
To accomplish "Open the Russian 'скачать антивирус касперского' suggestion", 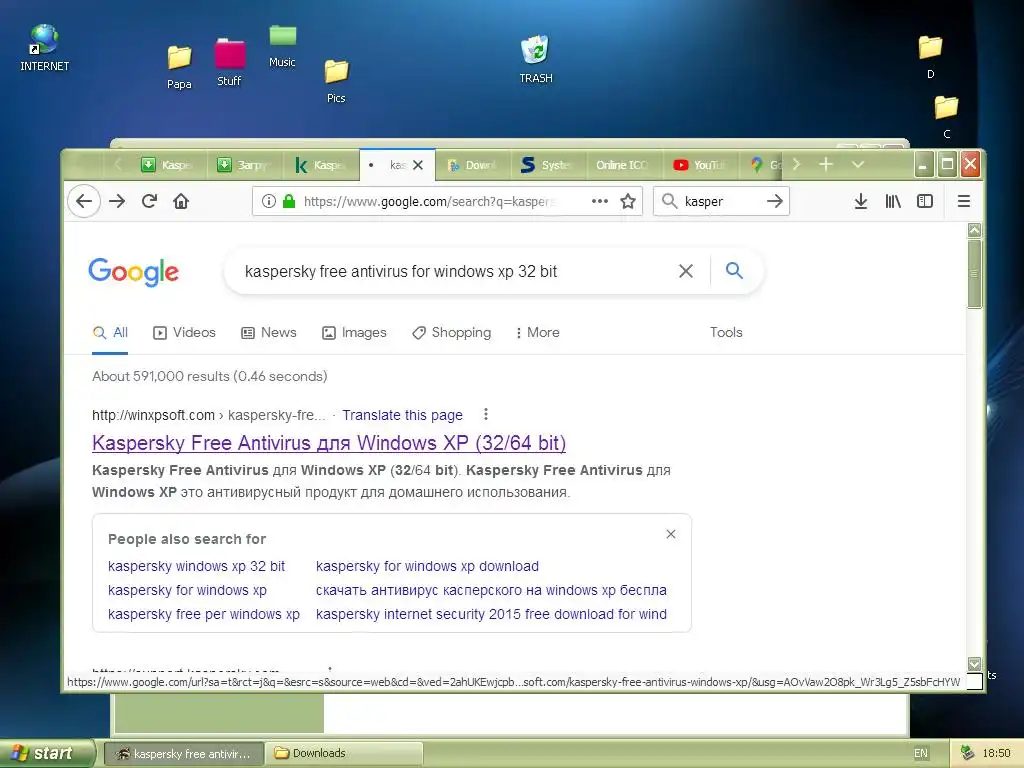I will (491, 590).
